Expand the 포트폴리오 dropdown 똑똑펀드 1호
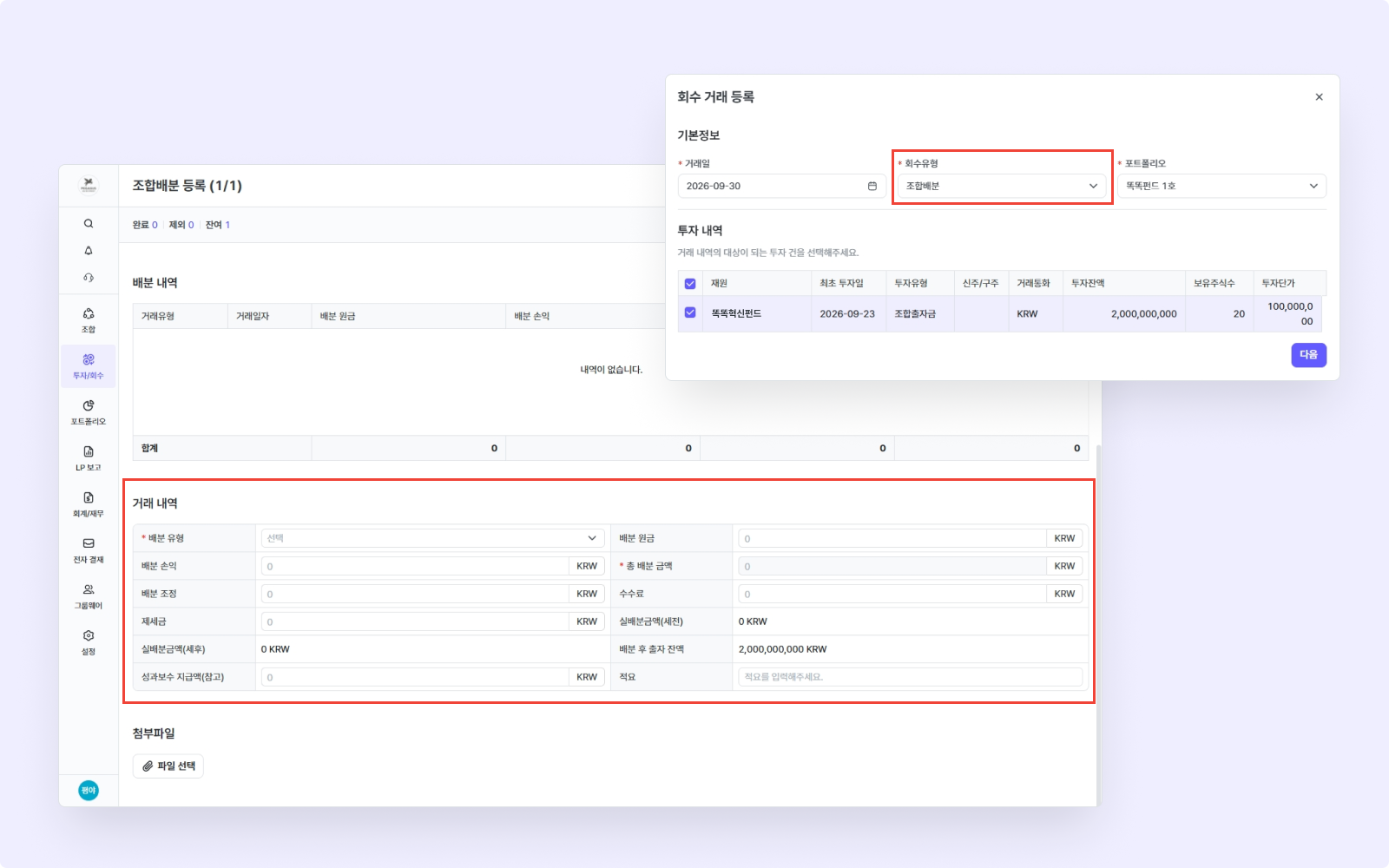The width and height of the screenshot is (1389, 868). click(1222, 186)
